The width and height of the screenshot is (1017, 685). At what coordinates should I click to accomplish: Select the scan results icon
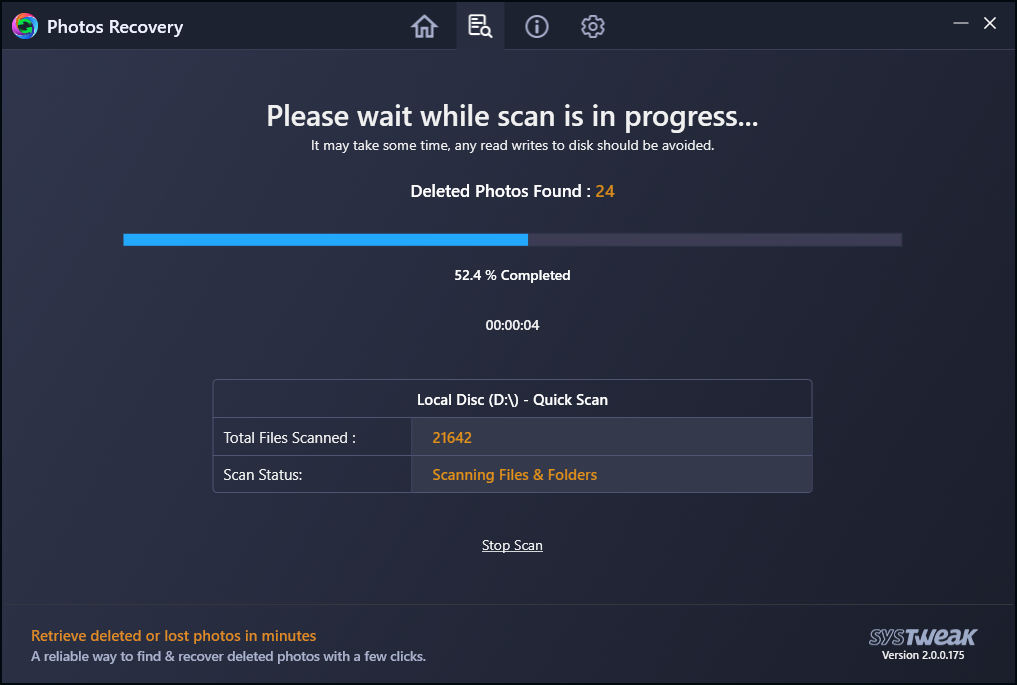tap(480, 27)
